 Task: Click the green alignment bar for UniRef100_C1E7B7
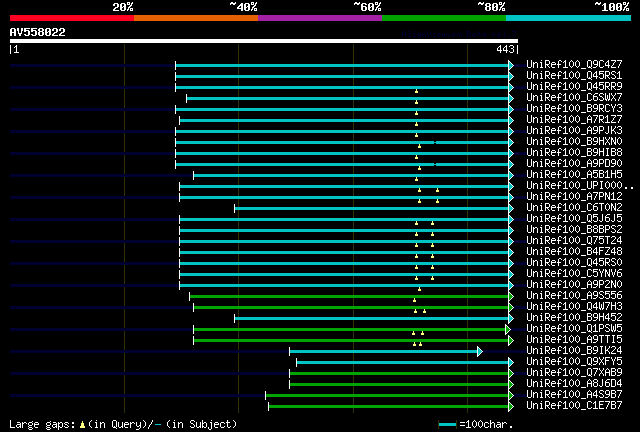pos(389,407)
